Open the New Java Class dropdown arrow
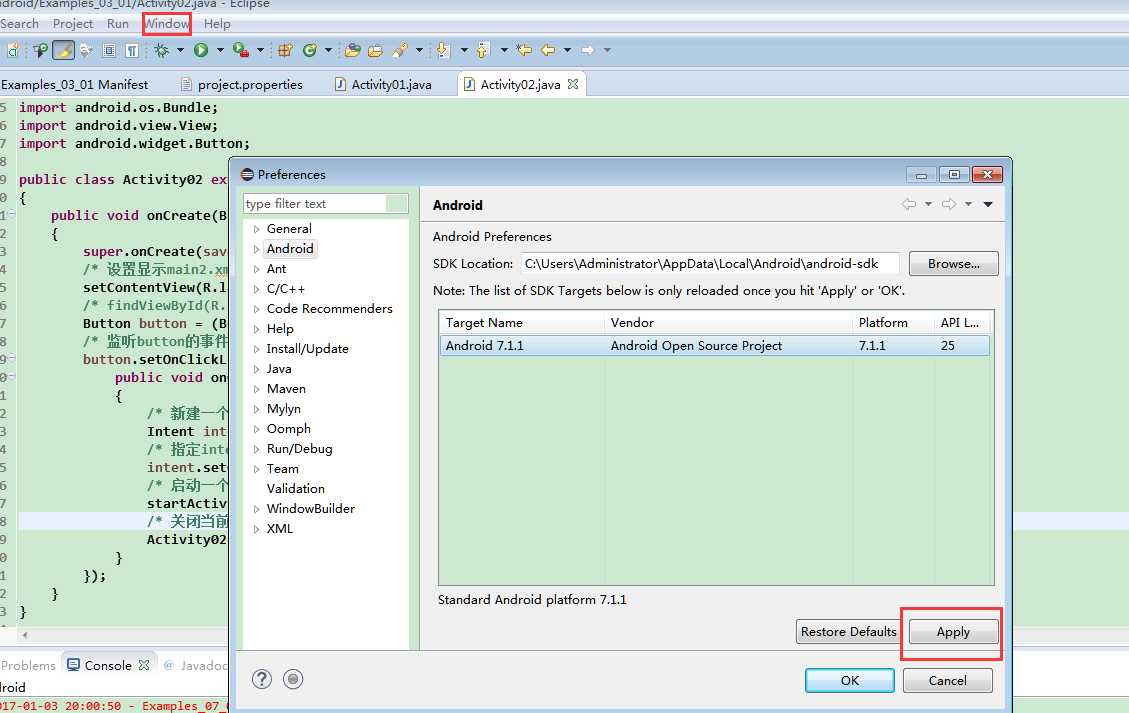The width and height of the screenshot is (1129, 713). (328, 50)
